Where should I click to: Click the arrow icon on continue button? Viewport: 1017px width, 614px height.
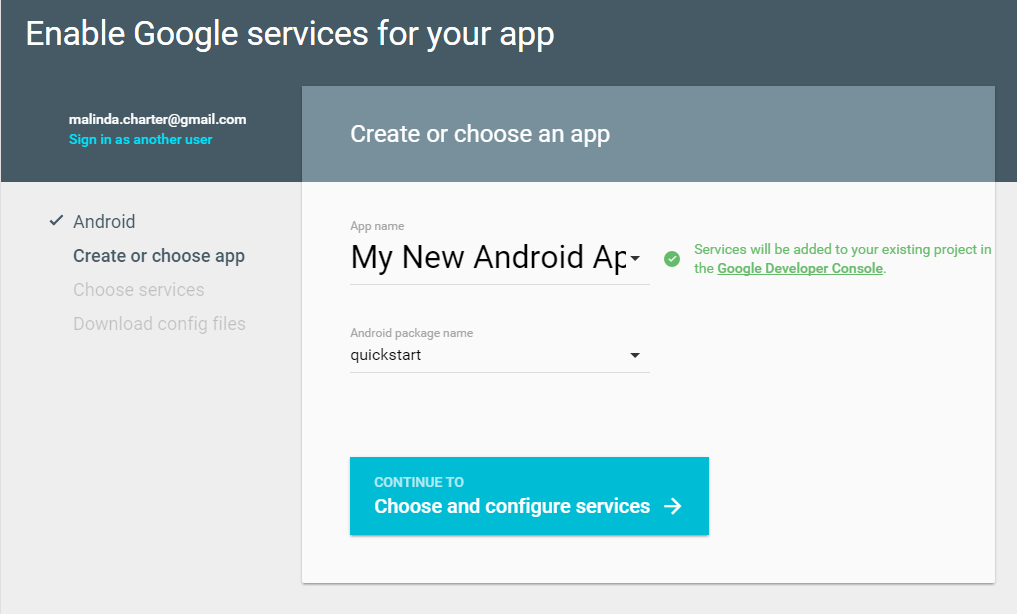click(673, 506)
